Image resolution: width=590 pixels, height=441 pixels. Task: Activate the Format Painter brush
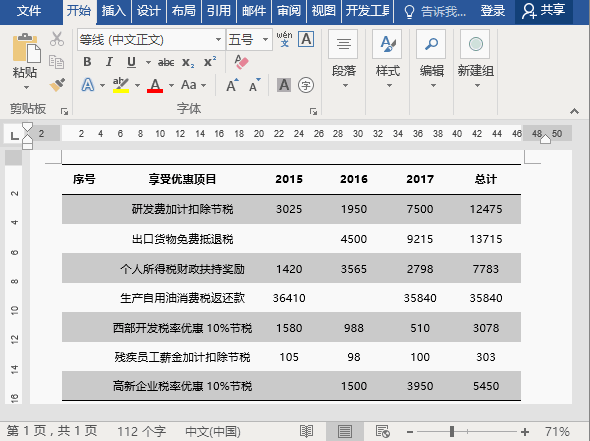(x=57, y=85)
